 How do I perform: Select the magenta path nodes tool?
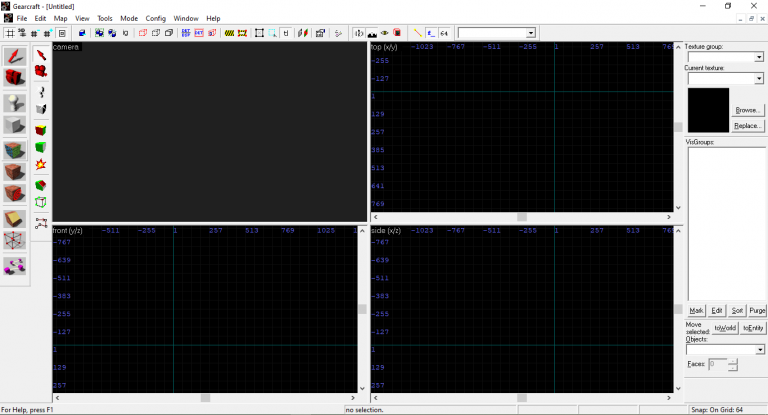16,264
